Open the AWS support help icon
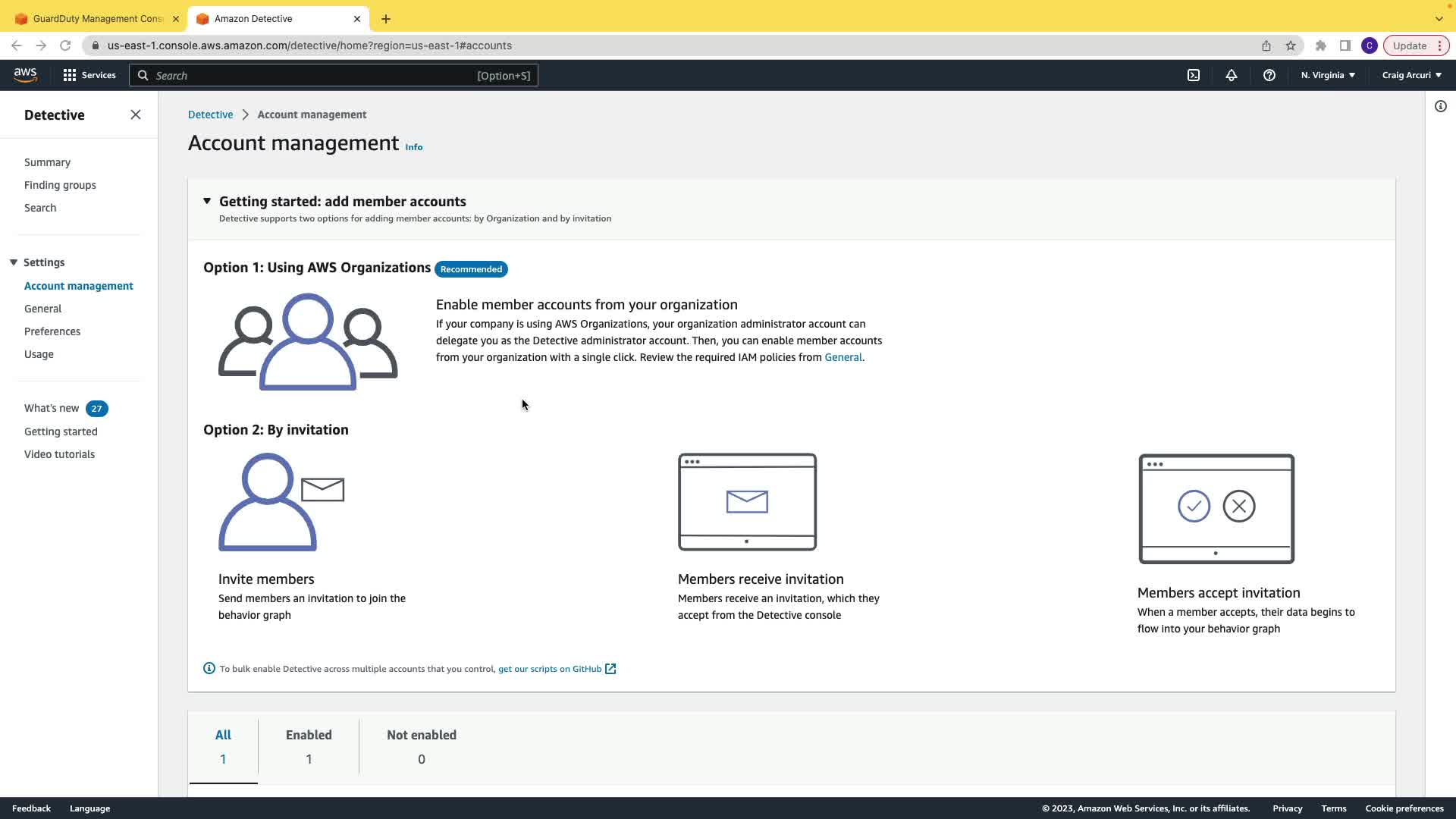The image size is (1456, 819). tap(1269, 75)
